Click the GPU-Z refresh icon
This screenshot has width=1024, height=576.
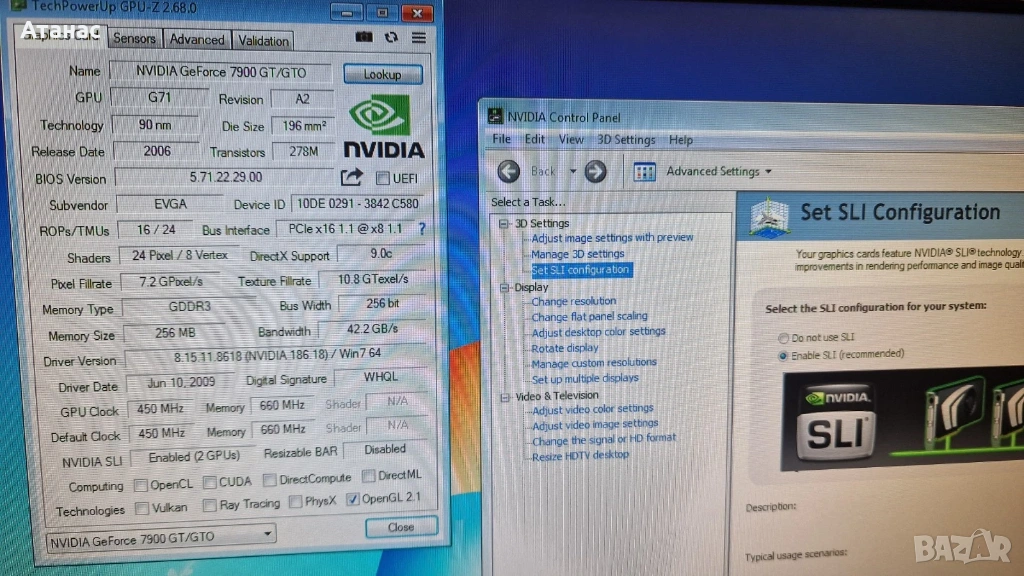pyautogui.click(x=391, y=37)
